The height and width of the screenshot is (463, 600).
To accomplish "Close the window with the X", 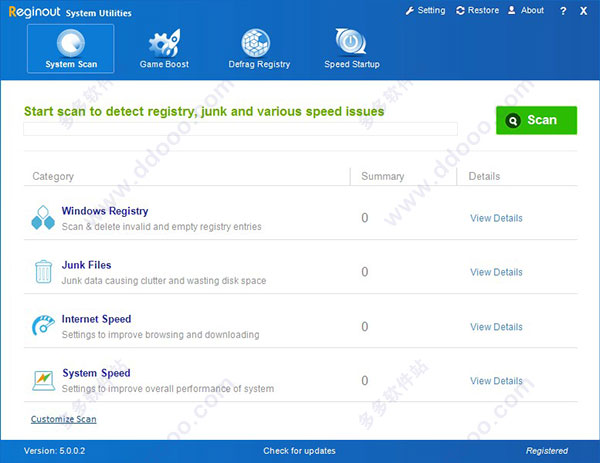I will 583,11.
